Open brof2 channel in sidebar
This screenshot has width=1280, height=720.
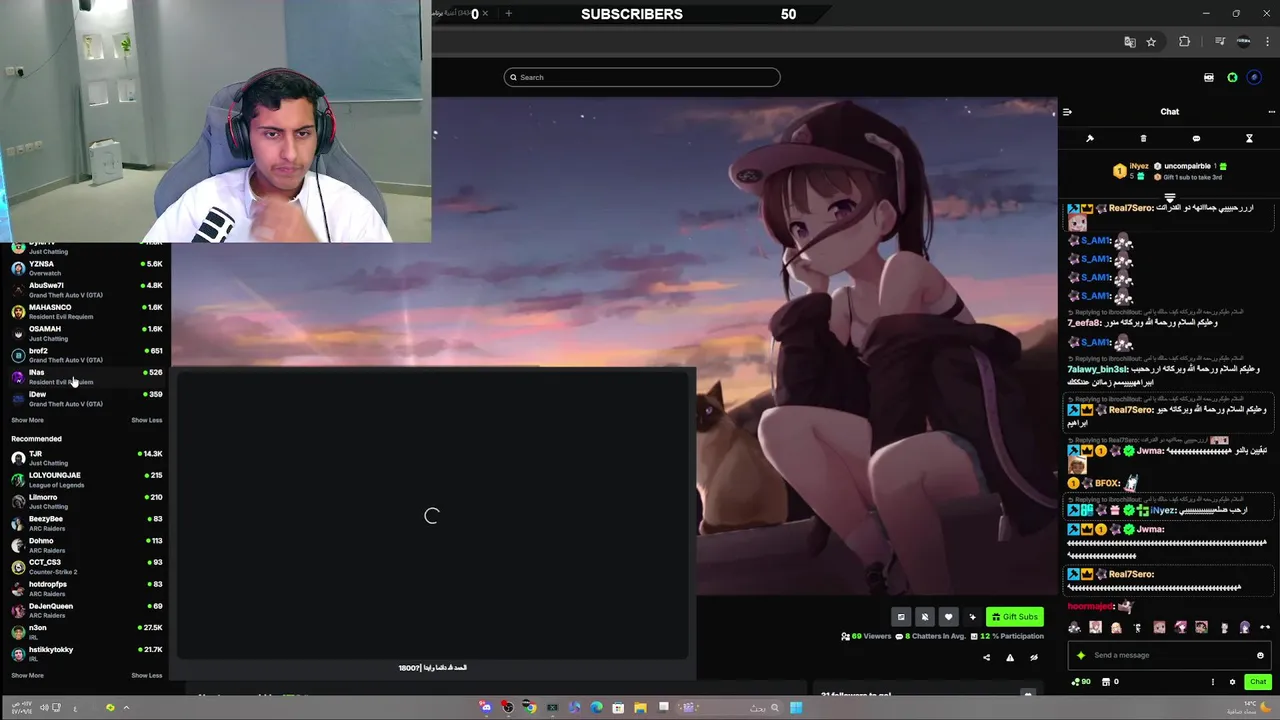click(86, 355)
